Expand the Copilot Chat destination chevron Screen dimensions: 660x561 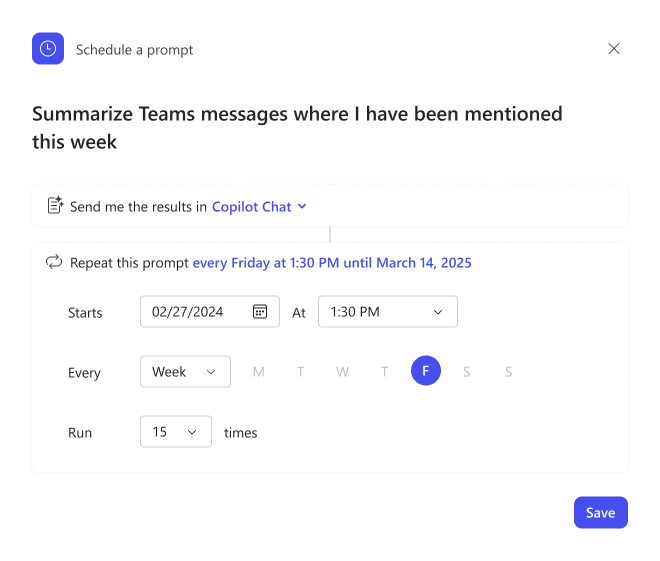pyautogui.click(x=302, y=206)
